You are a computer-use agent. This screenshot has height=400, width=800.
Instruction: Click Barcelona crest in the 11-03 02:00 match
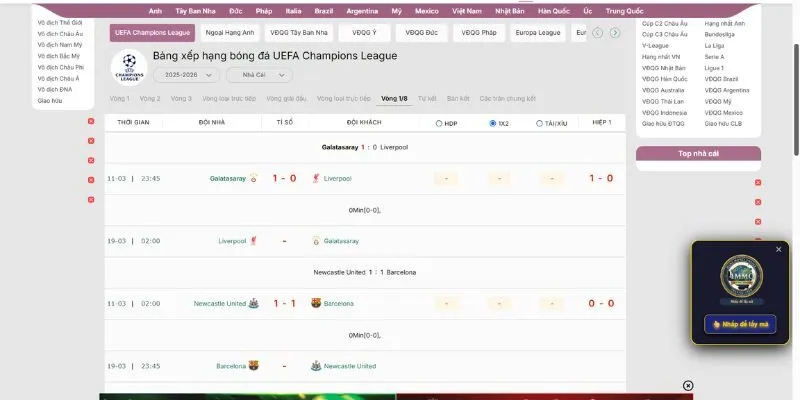pos(316,303)
